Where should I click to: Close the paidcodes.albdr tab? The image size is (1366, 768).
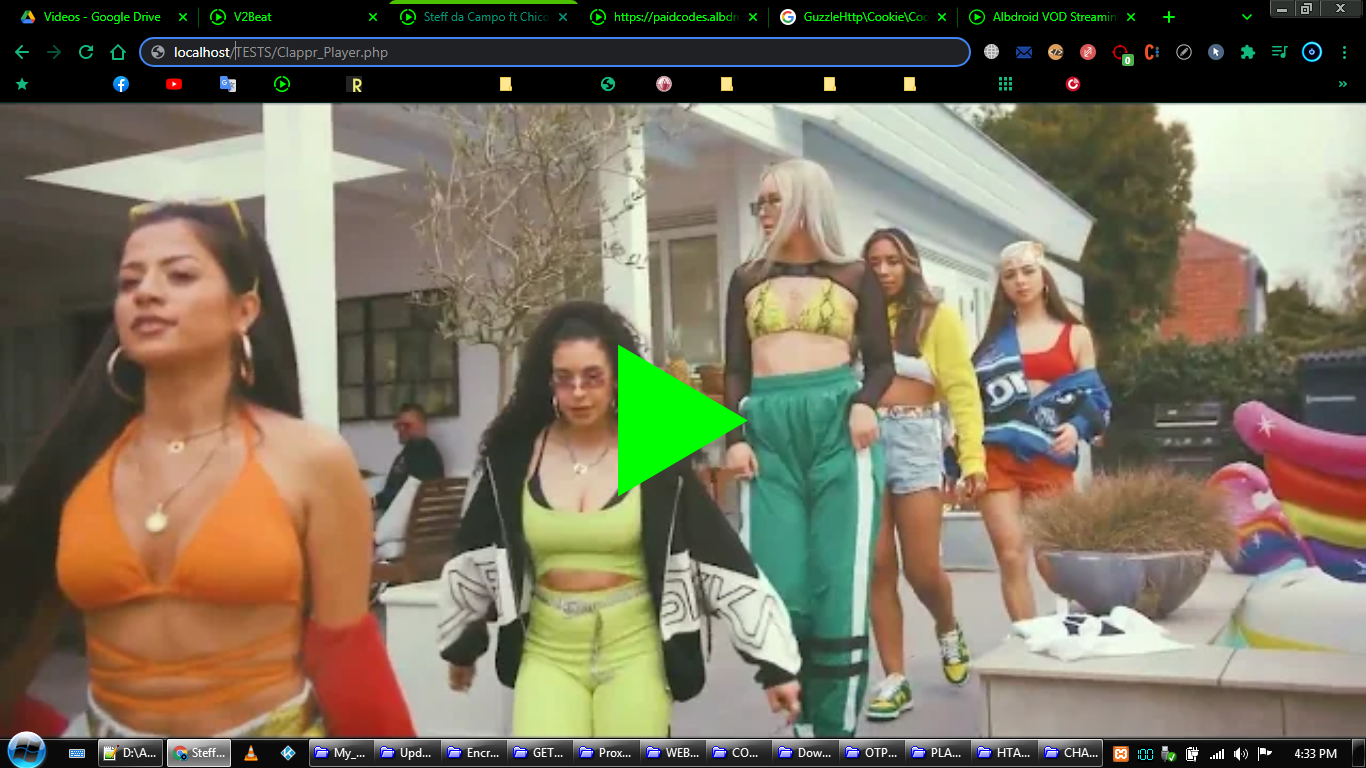click(x=753, y=17)
